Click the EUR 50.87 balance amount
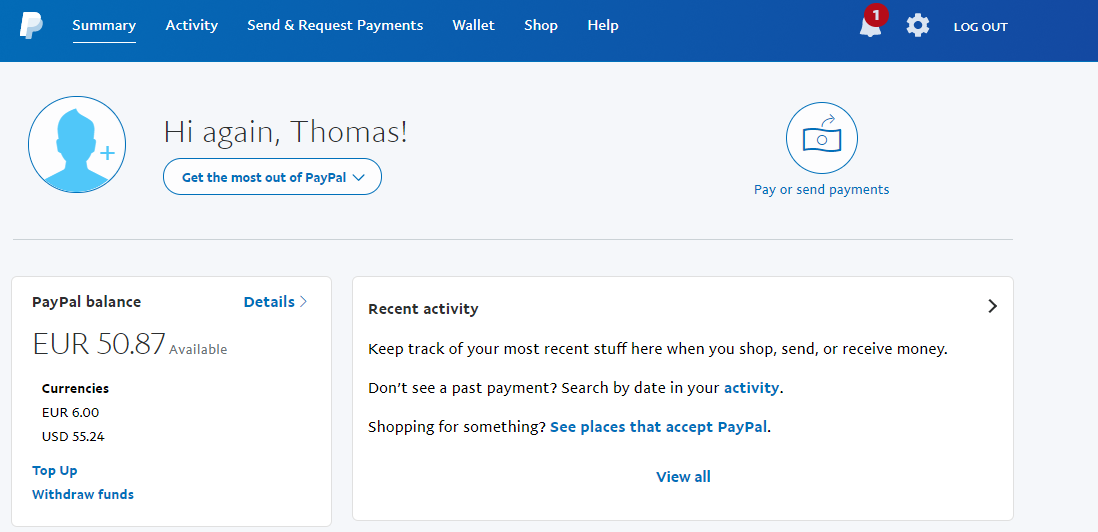The image size is (1098, 532). (99, 344)
